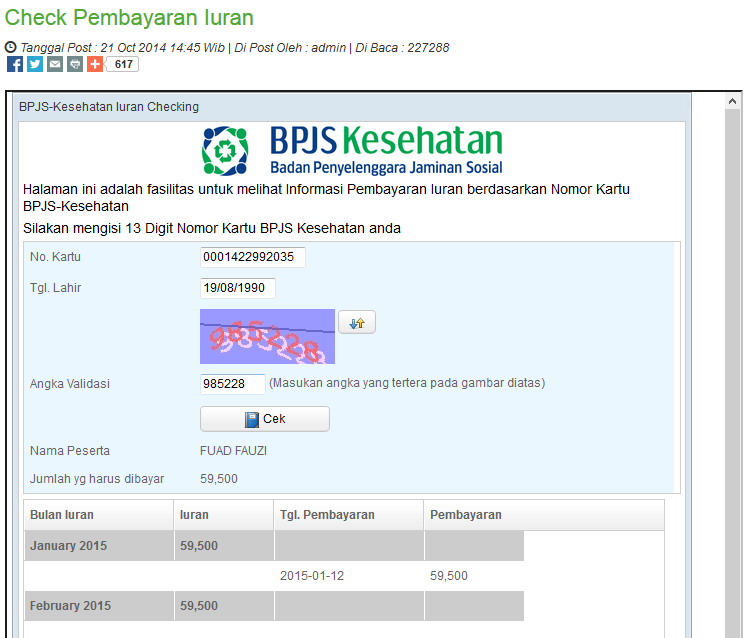Screen dimensions: 749x638
Task: Select the February 2015 row cell
Action: click(x=99, y=606)
